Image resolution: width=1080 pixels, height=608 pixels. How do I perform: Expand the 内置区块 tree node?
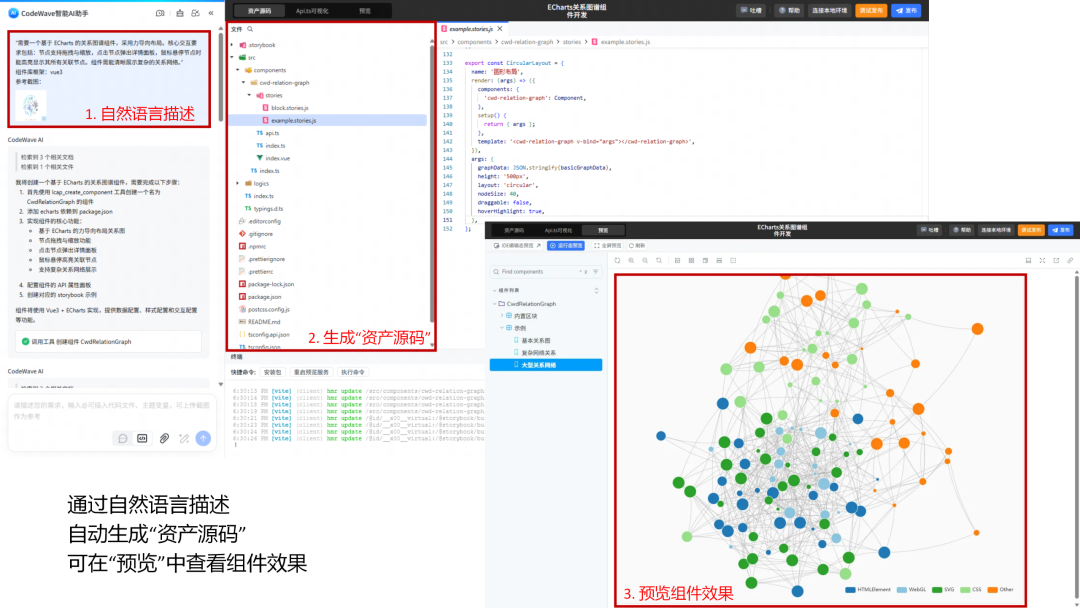(x=501, y=315)
